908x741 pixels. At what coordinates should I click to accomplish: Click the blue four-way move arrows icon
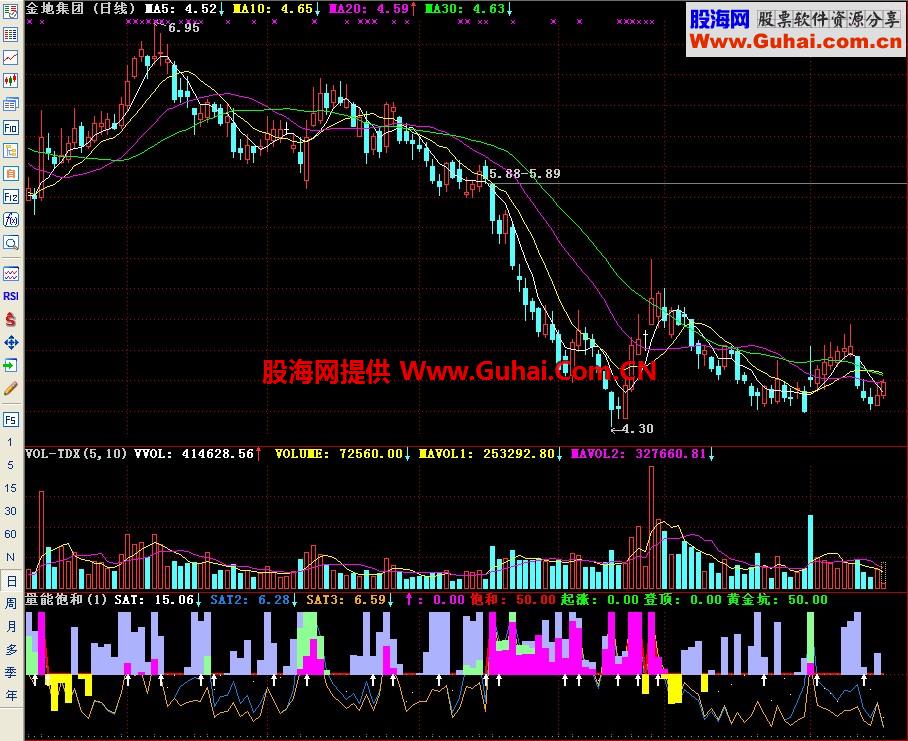tap(10, 342)
